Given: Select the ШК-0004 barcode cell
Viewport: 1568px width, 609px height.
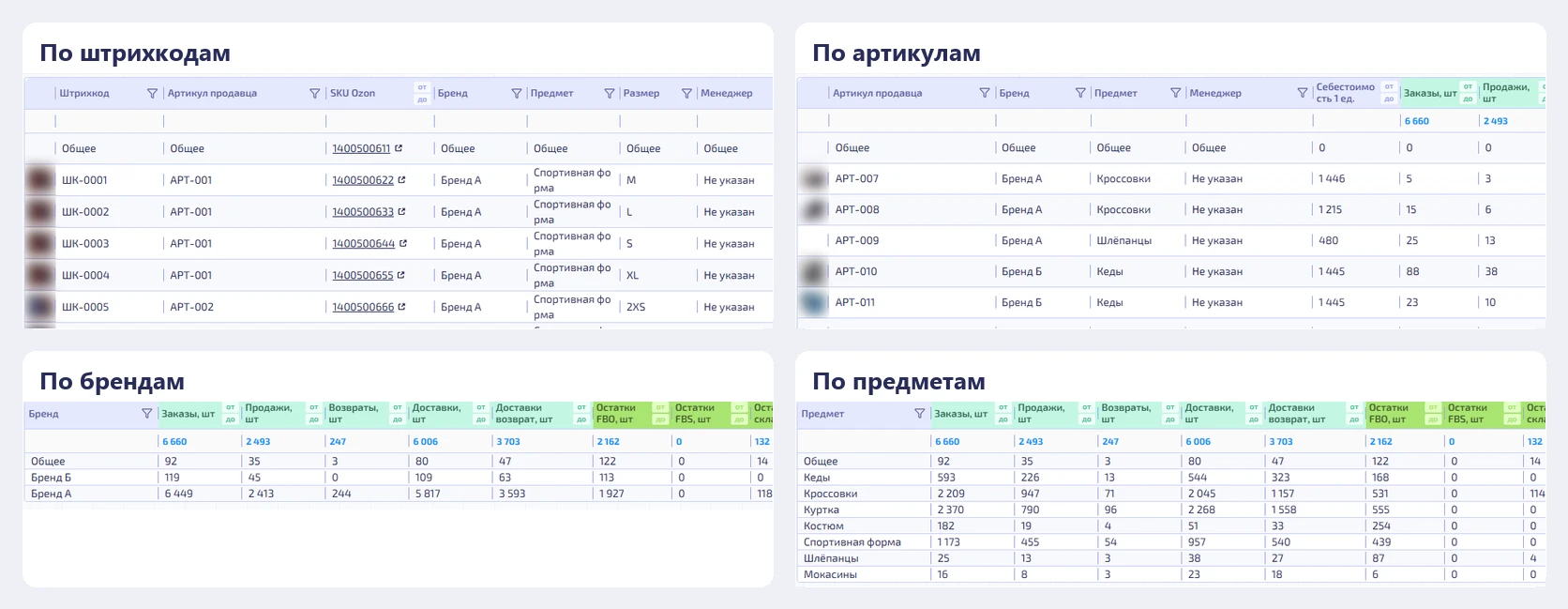Looking at the screenshot, I should pos(85,276).
